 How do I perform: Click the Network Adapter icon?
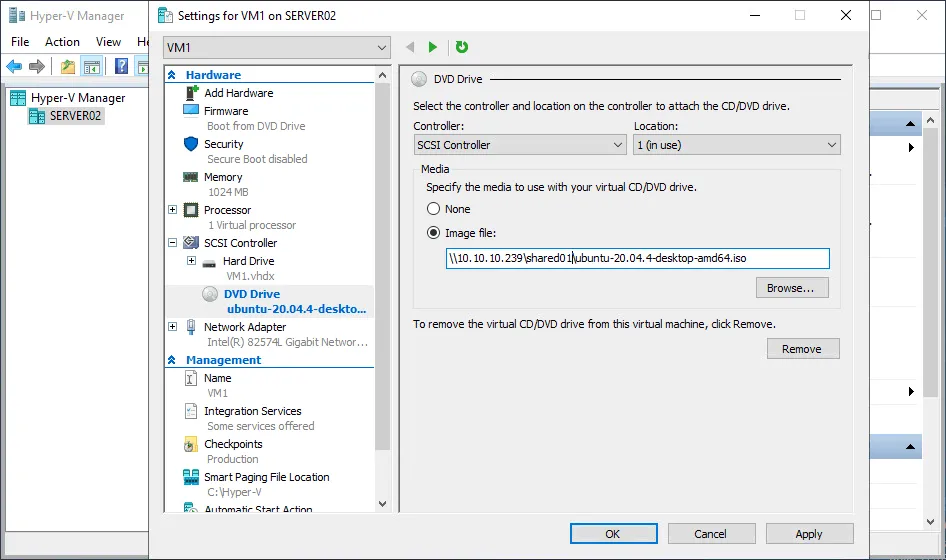[191, 327]
